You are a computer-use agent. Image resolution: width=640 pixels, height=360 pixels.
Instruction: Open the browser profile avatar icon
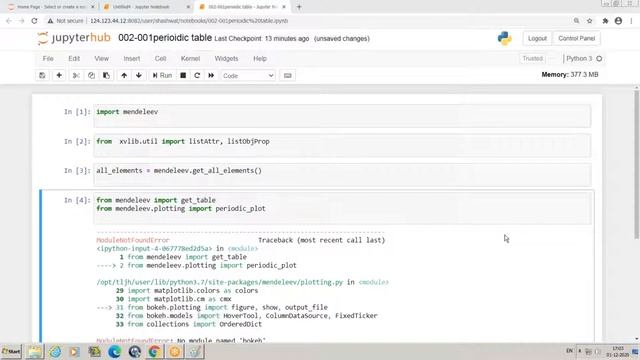point(618,21)
